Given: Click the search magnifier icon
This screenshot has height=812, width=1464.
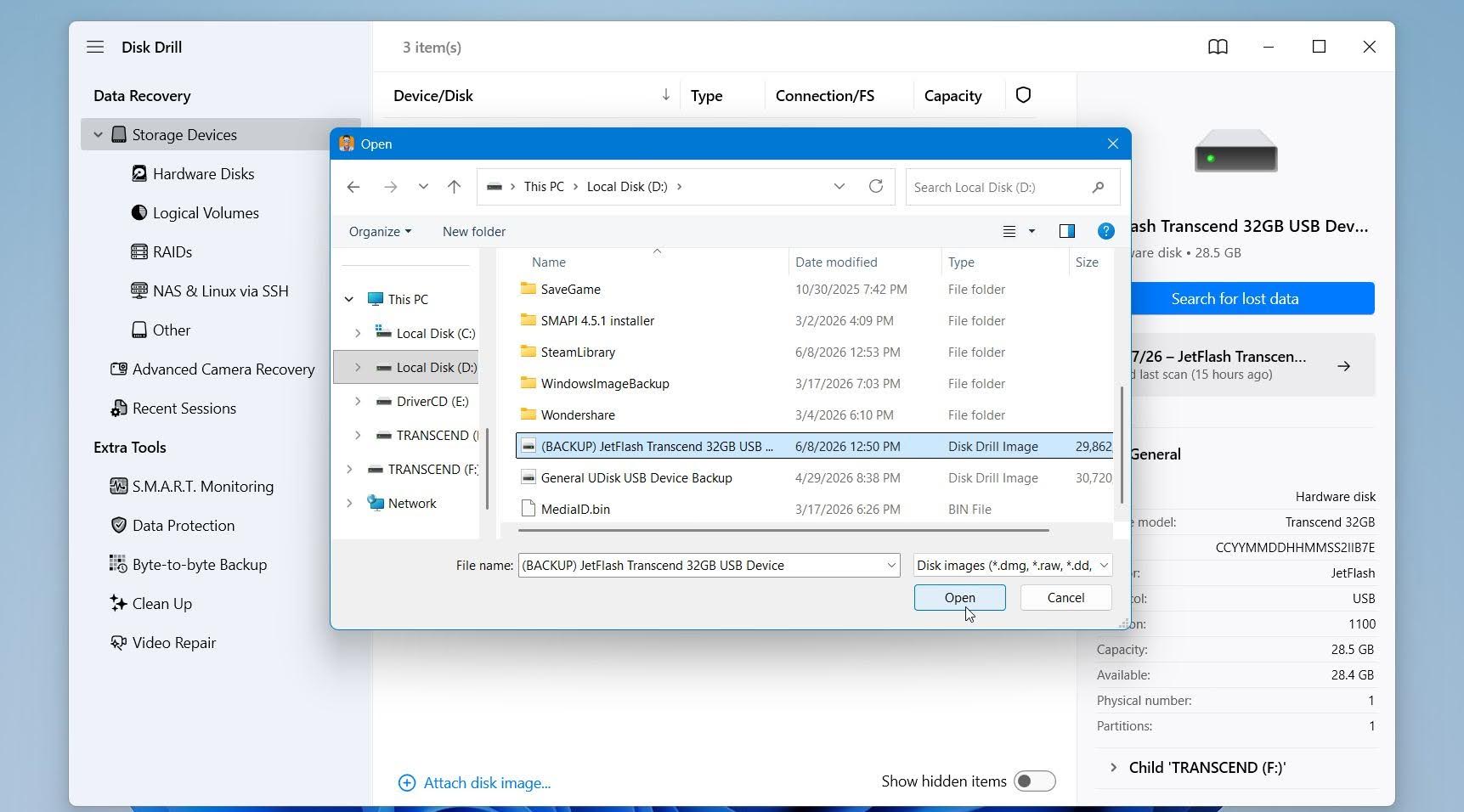Looking at the screenshot, I should click(1098, 187).
